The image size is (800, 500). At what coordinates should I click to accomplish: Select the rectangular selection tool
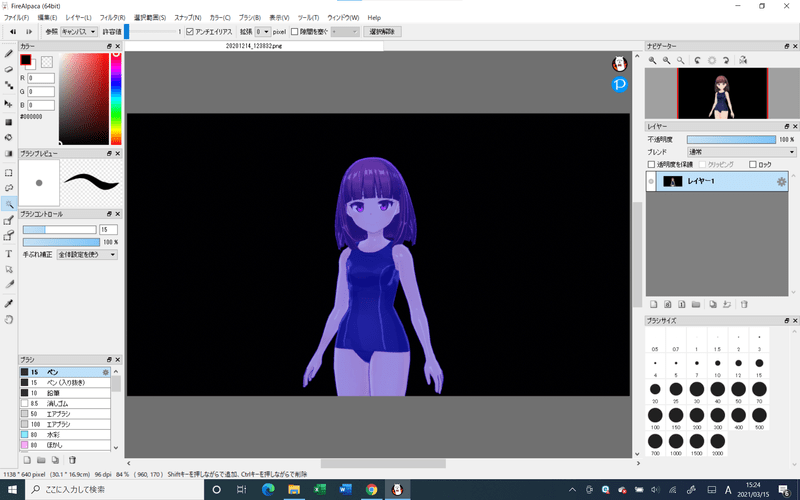9,170
